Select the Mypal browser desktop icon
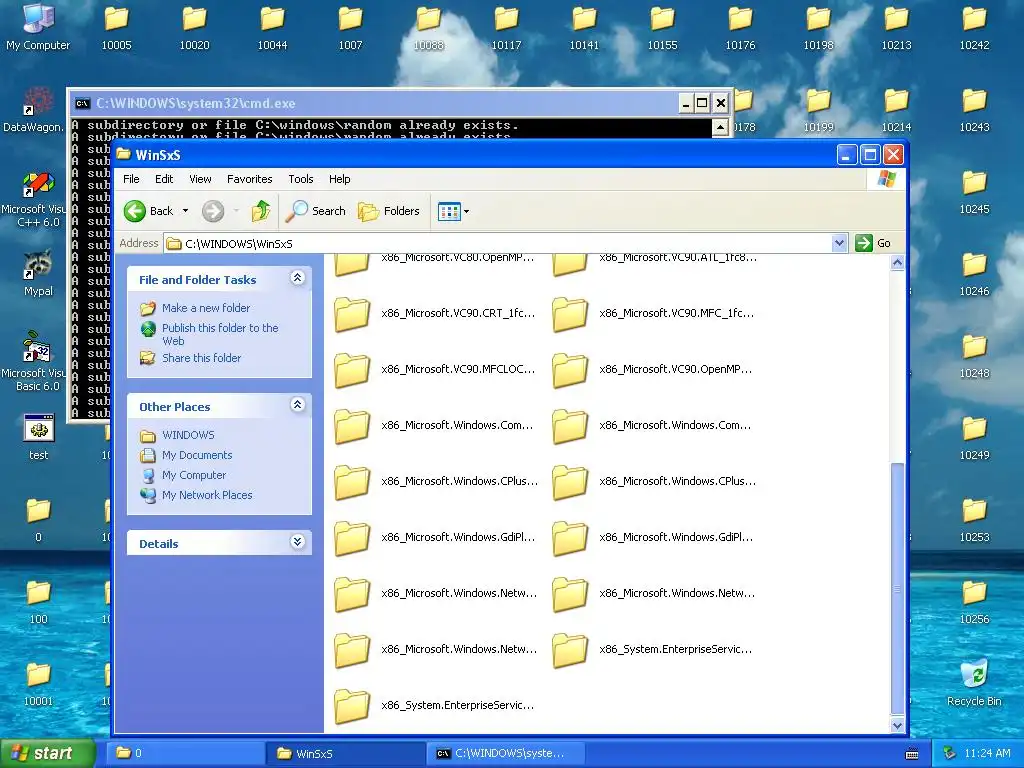The image size is (1024, 768). [x=38, y=273]
